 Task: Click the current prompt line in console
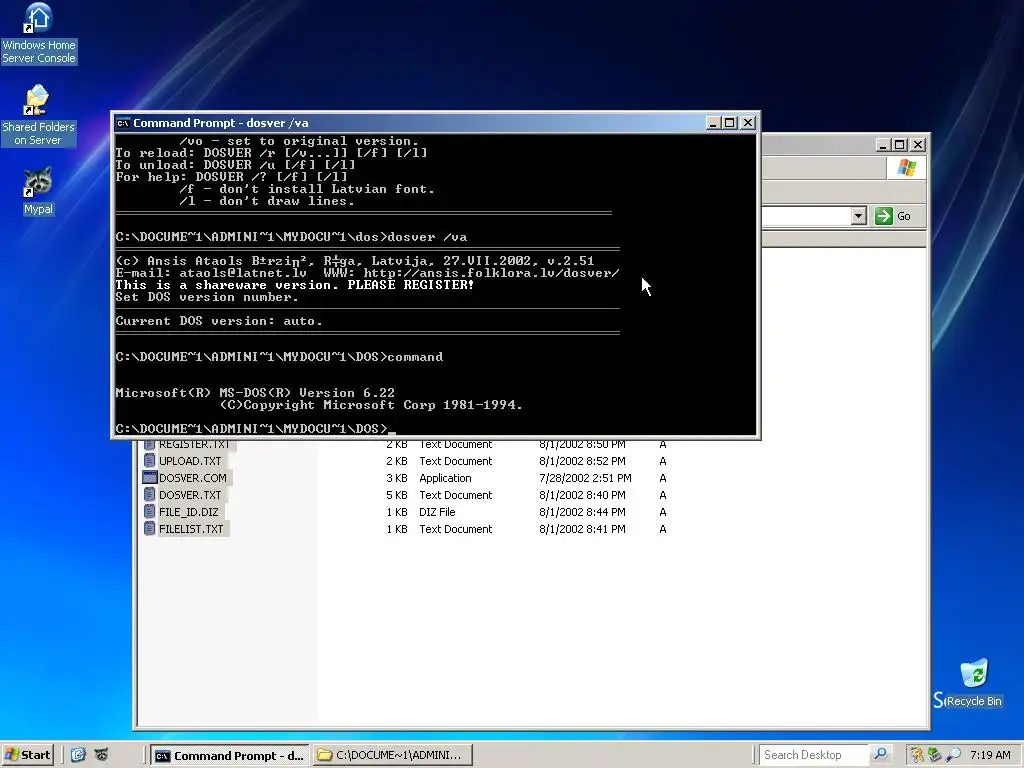coord(256,428)
